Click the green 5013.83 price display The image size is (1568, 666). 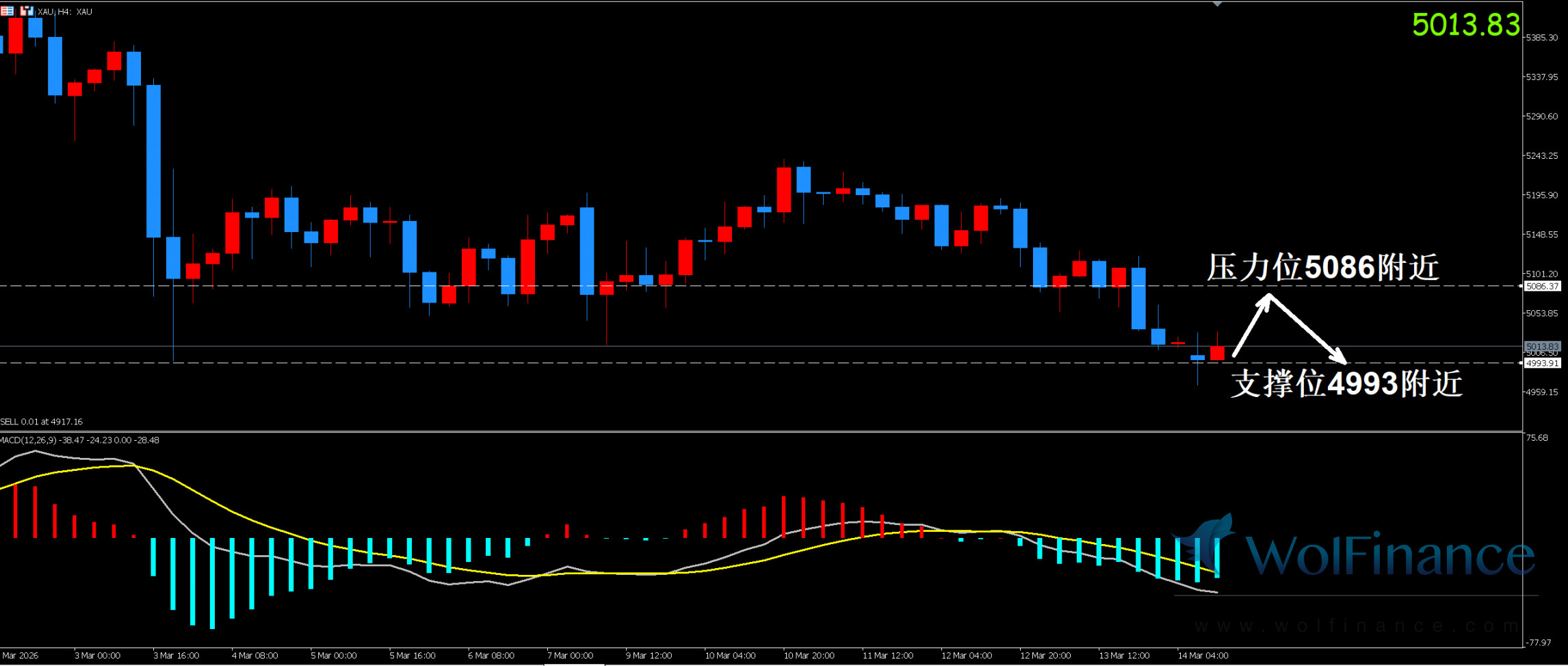tap(1465, 25)
